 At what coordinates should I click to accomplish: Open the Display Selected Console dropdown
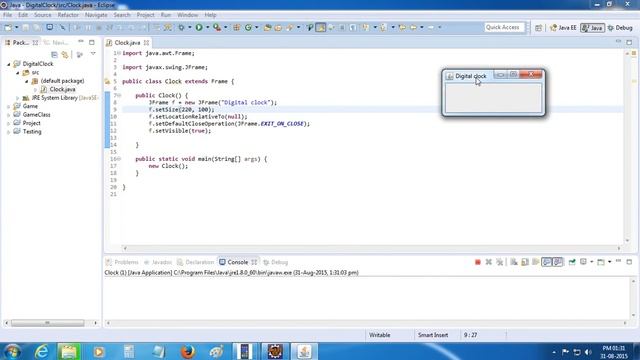tap(591, 262)
